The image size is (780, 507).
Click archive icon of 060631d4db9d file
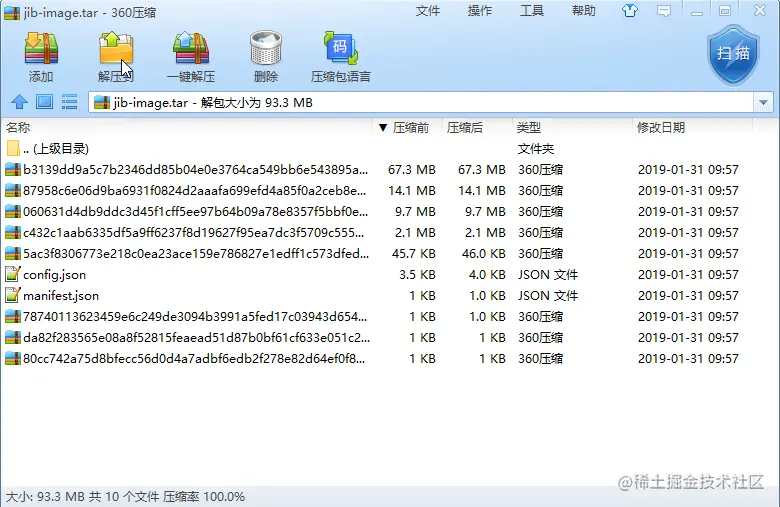click(x=12, y=211)
